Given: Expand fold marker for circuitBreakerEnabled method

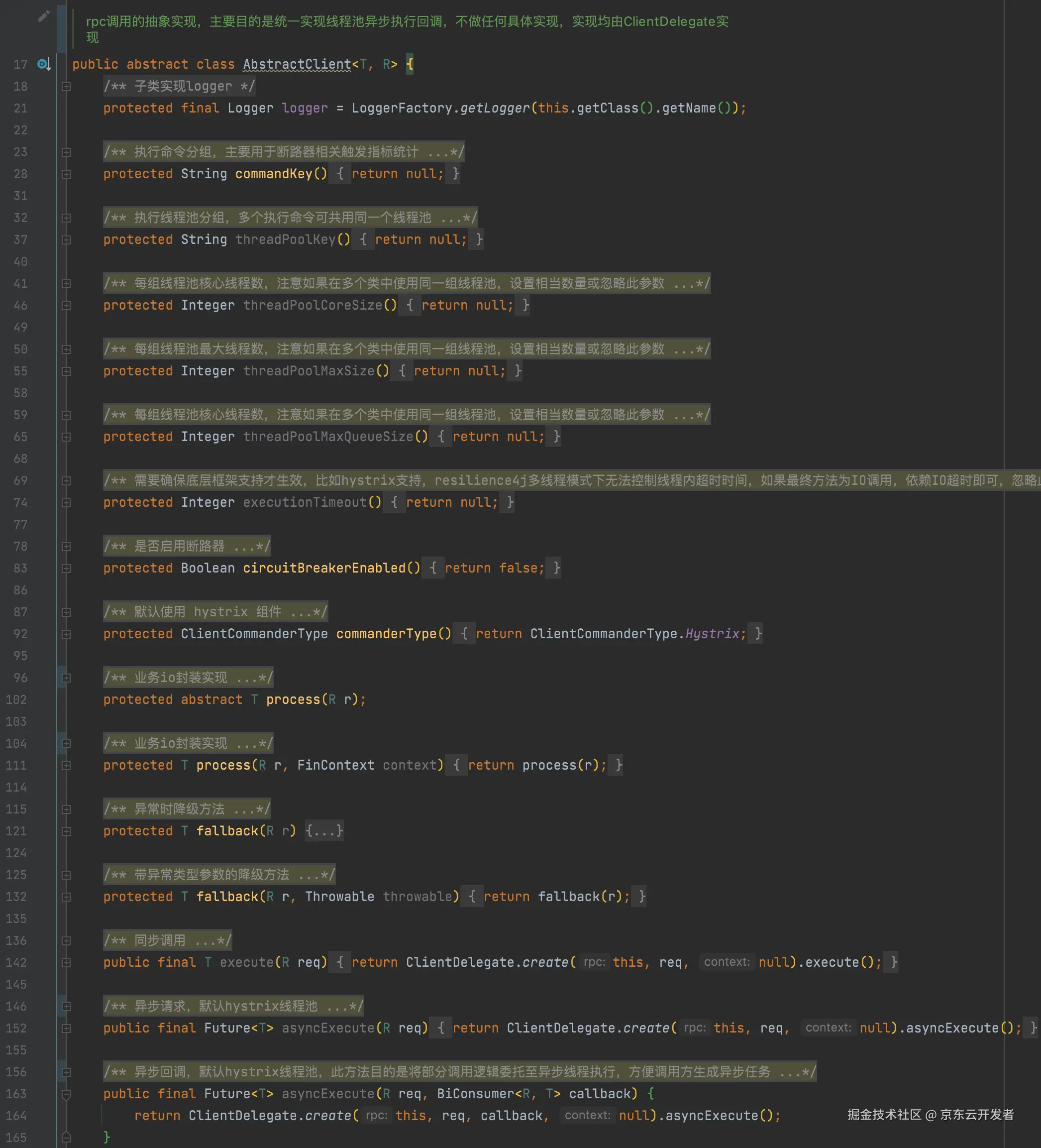Looking at the screenshot, I should pos(66,569).
